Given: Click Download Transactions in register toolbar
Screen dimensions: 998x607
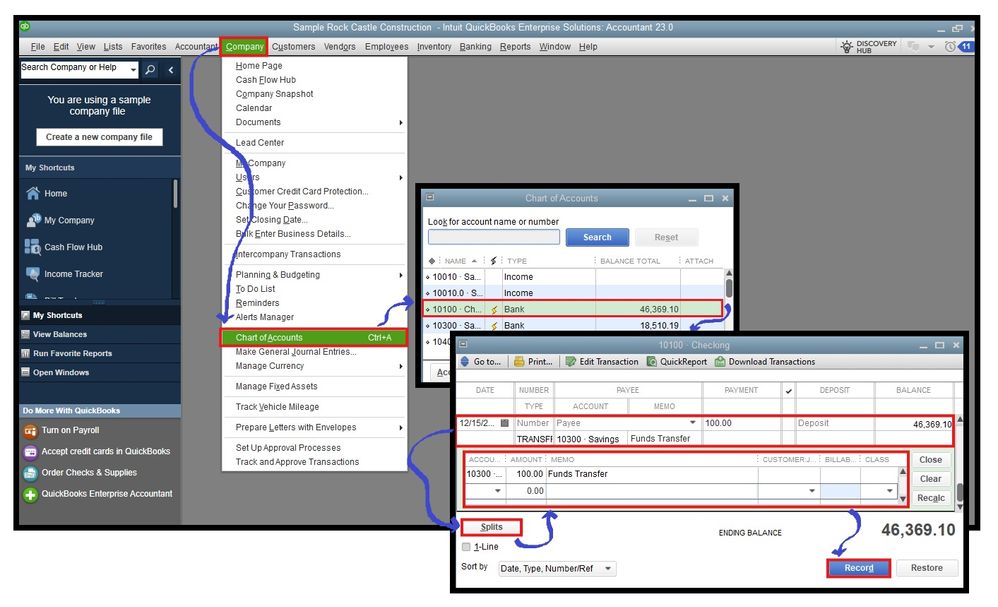Looking at the screenshot, I should pos(764,361).
